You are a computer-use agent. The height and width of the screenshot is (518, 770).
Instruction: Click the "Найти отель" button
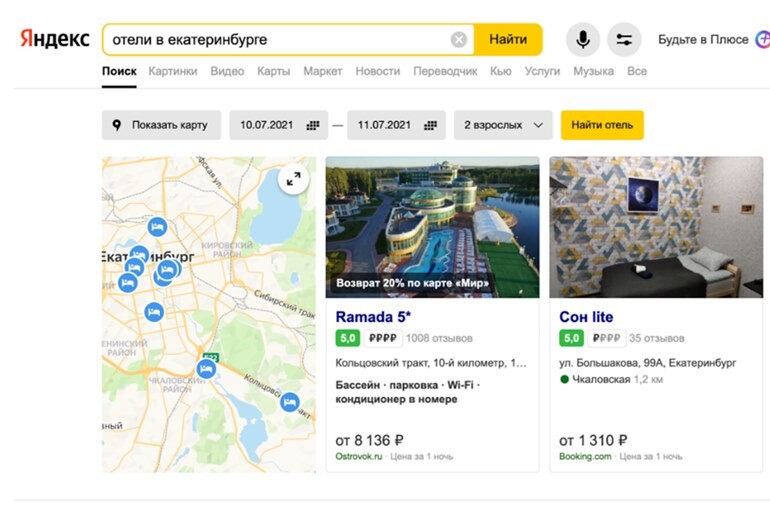coord(602,125)
